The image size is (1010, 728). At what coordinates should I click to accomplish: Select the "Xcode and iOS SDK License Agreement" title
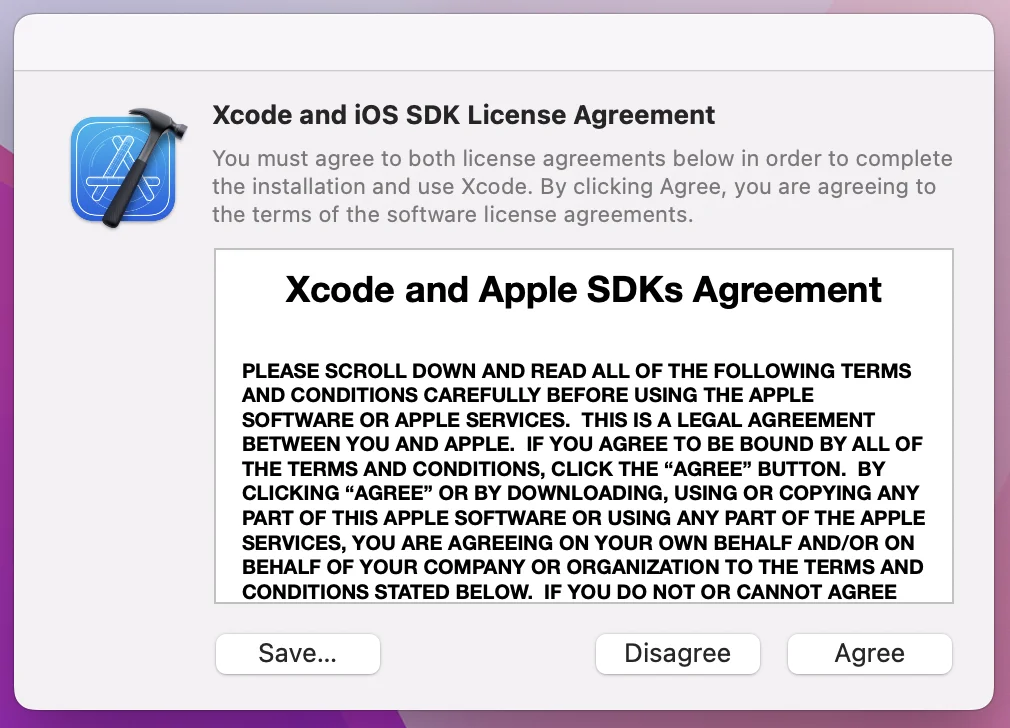463,115
